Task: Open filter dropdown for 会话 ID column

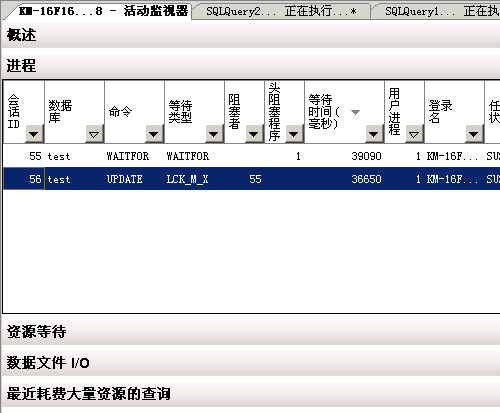Action: click(34, 134)
